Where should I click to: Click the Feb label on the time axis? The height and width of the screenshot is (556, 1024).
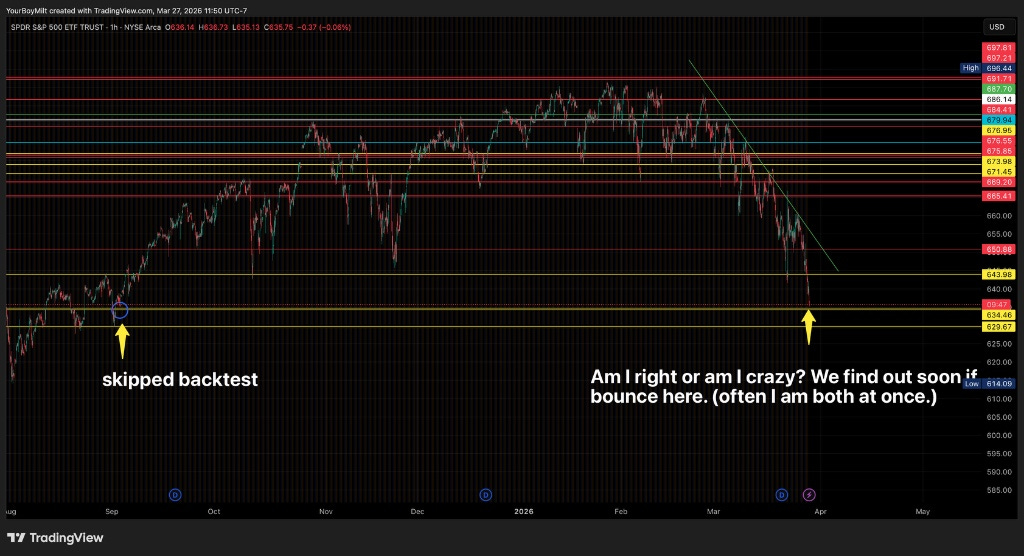coord(621,512)
